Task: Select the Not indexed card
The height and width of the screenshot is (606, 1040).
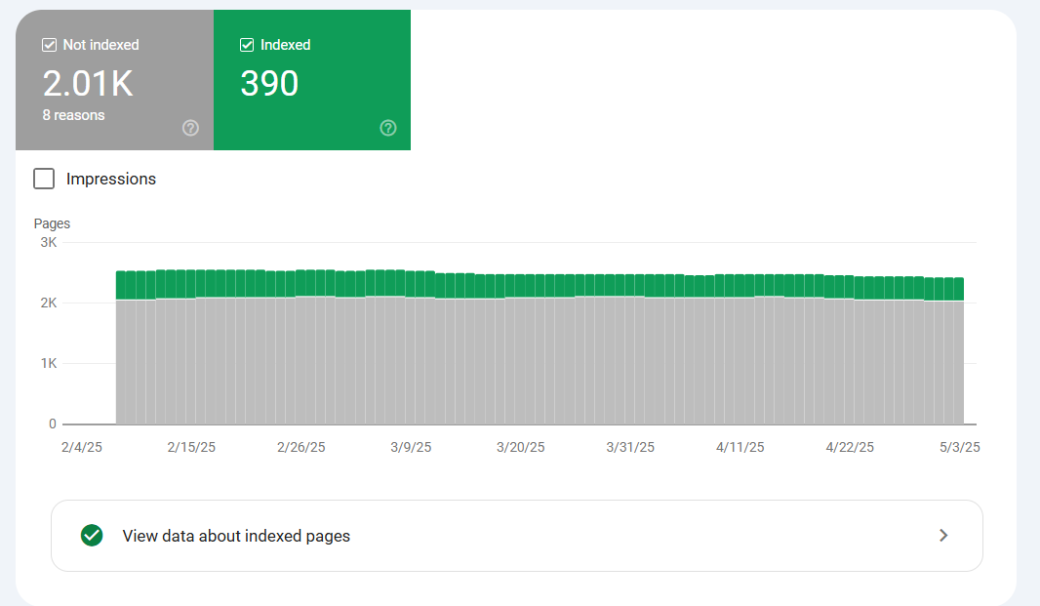Action: pyautogui.click(x=113, y=80)
